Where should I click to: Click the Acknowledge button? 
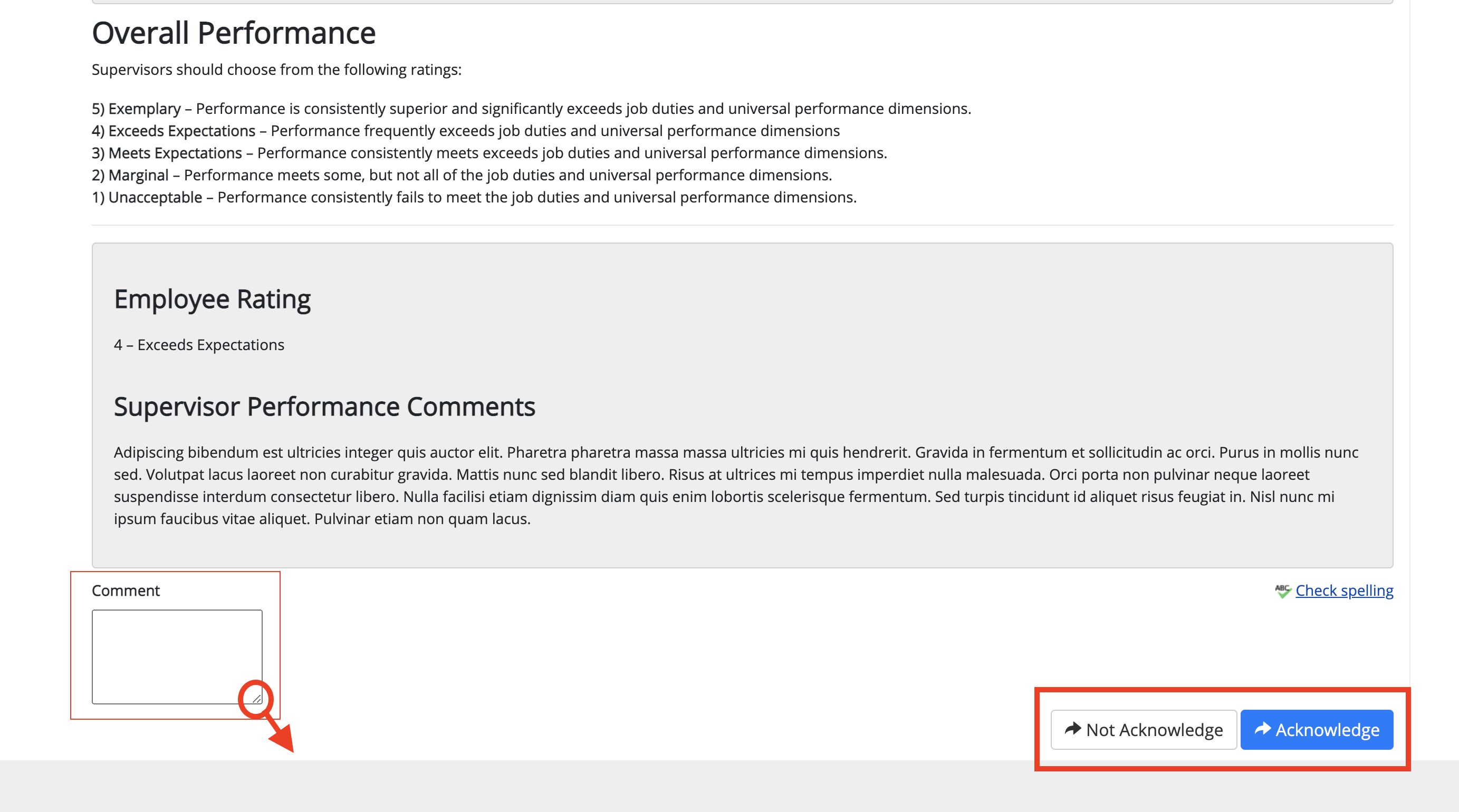click(x=1316, y=729)
